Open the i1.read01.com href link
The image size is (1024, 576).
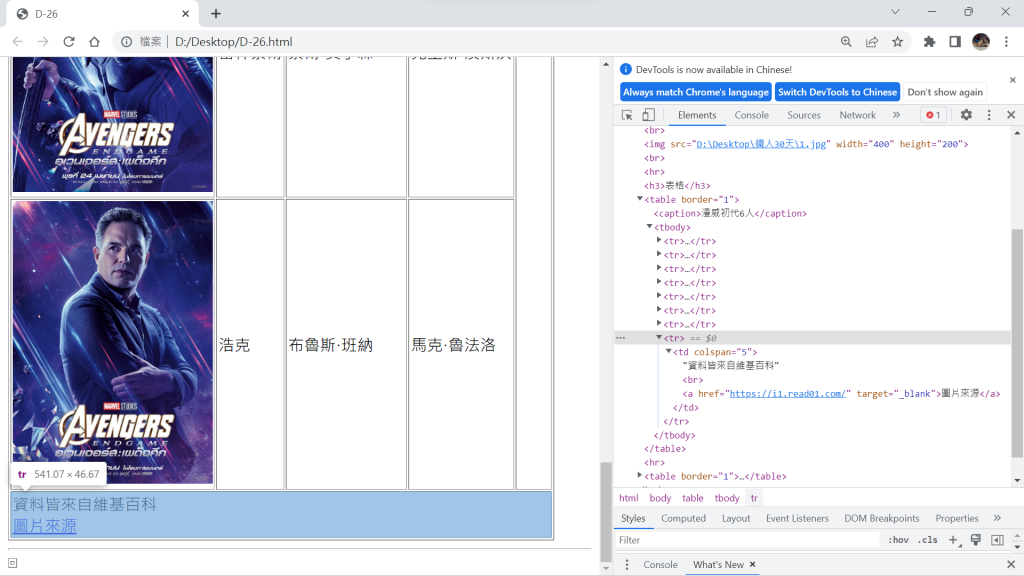pos(788,394)
